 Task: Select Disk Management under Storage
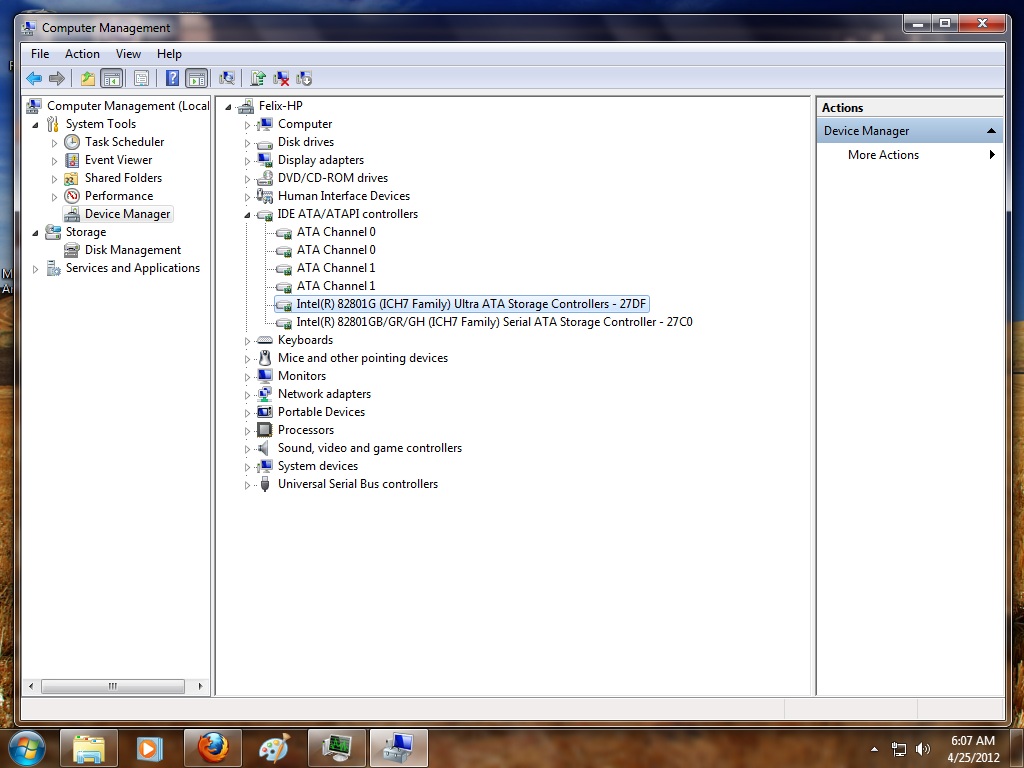(133, 250)
